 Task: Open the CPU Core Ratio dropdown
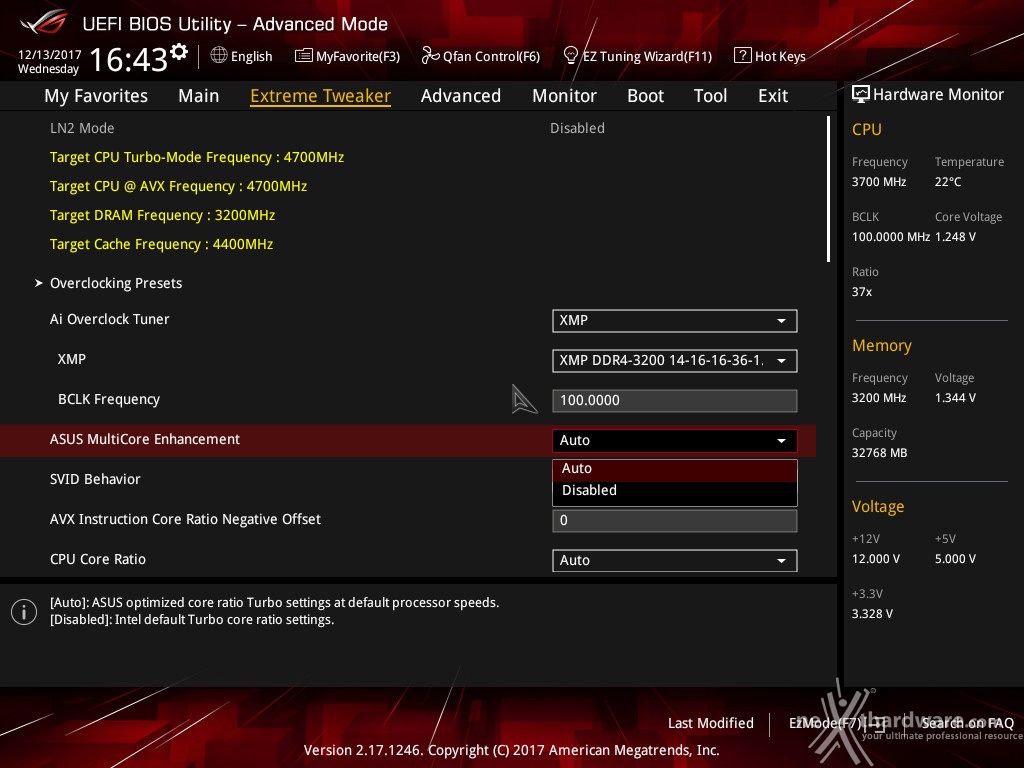pos(675,560)
